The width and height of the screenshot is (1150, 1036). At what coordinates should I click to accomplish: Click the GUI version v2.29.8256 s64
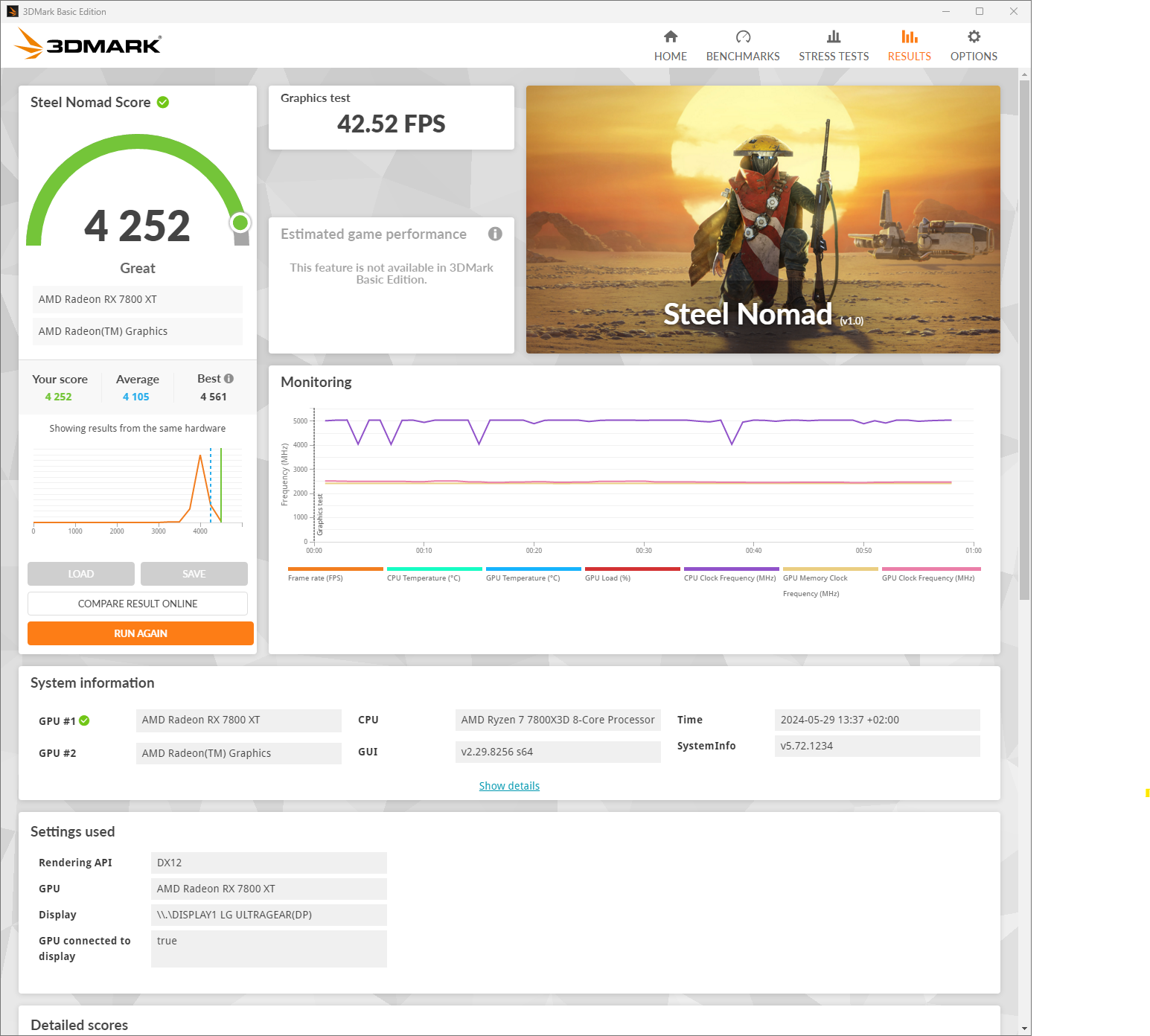point(558,752)
